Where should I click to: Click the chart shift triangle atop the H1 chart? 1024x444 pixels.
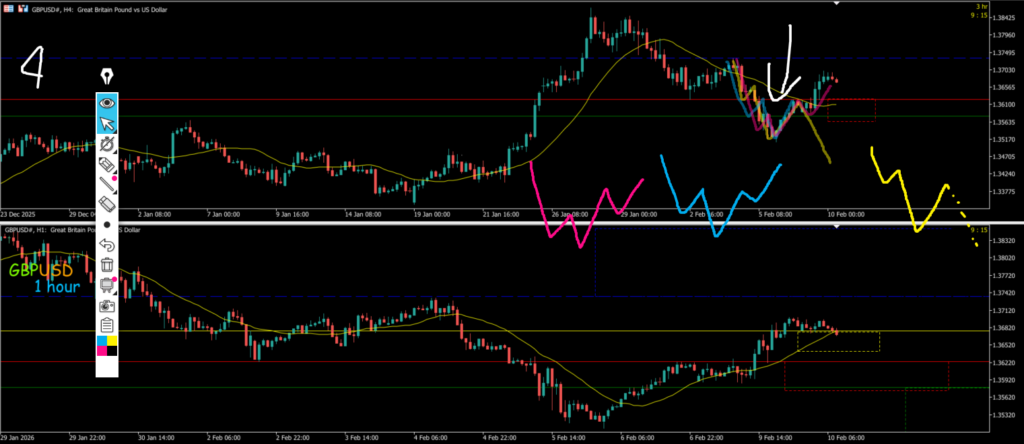pyautogui.click(x=837, y=227)
